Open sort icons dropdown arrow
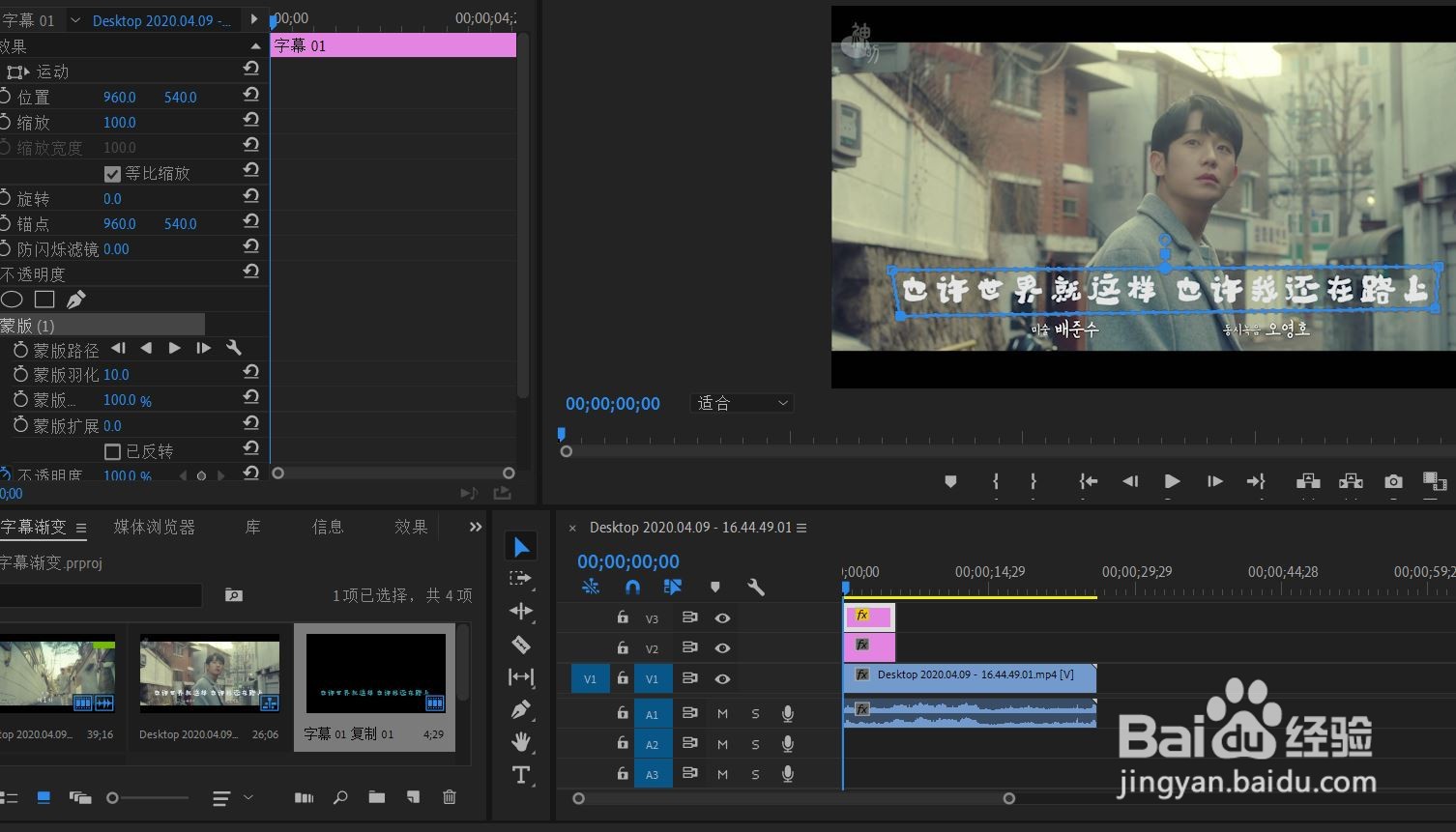The height and width of the screenshot is (832, 1456). [x=248, y=797]
